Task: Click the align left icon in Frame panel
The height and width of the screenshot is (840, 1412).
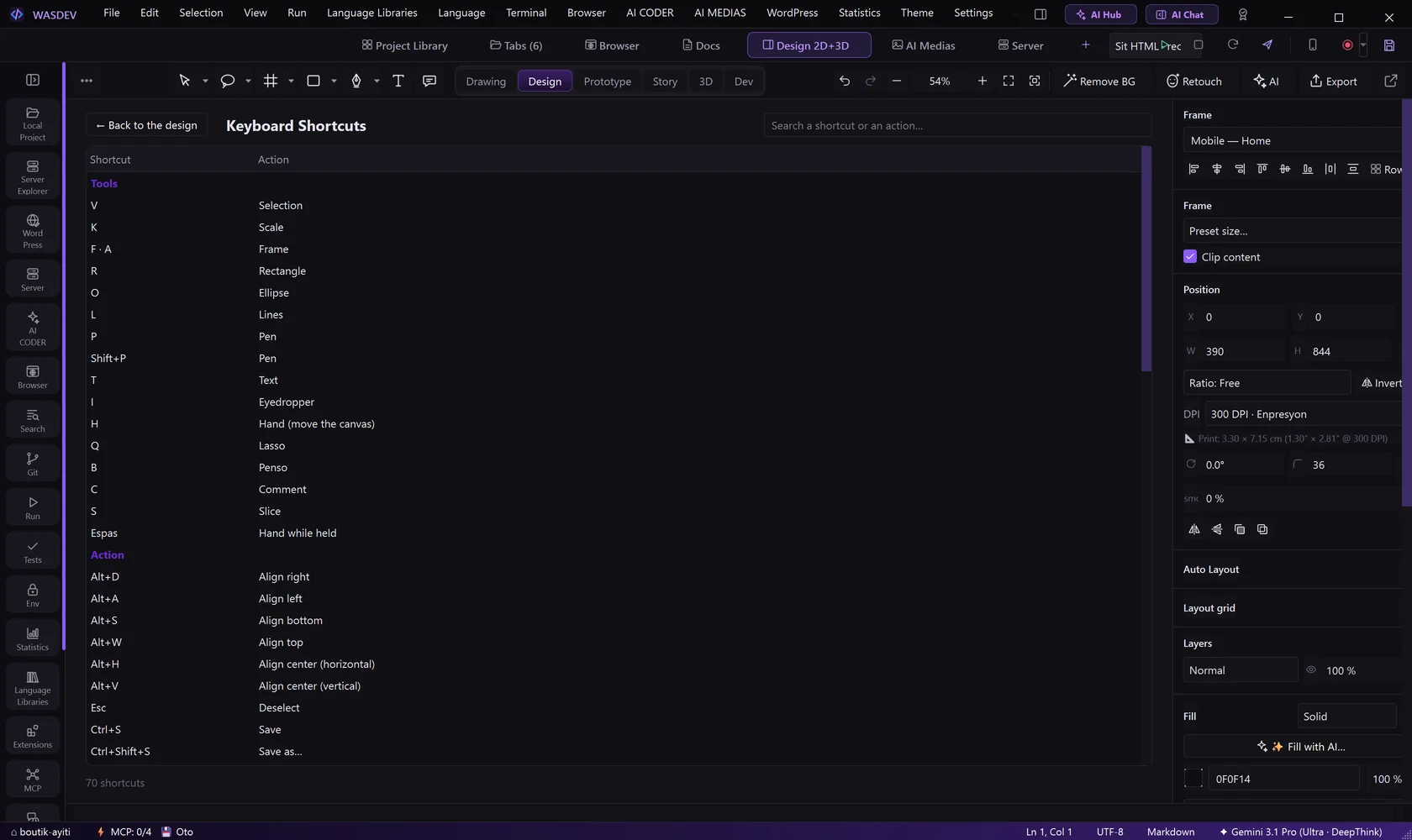Action: click(1193, 169)
